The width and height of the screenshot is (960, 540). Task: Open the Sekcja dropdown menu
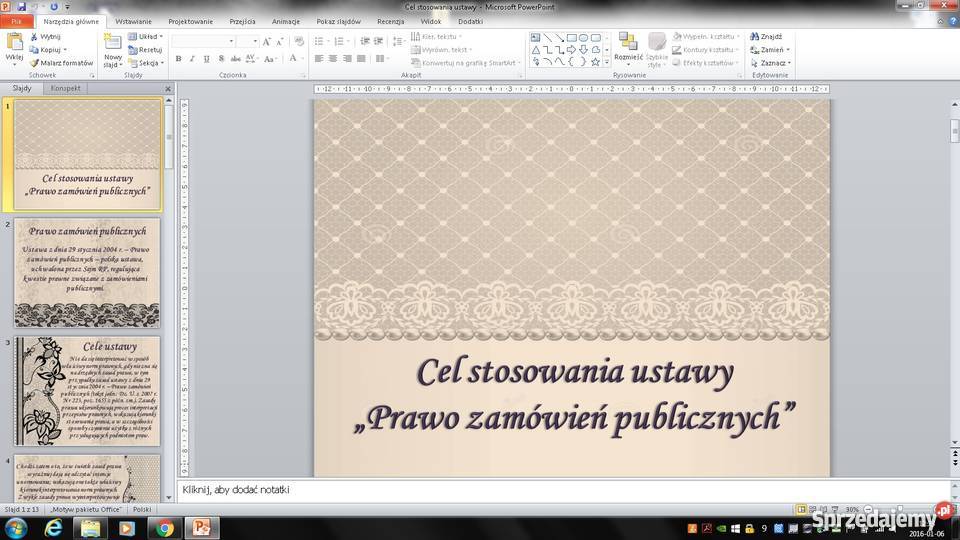coord(146,62)
